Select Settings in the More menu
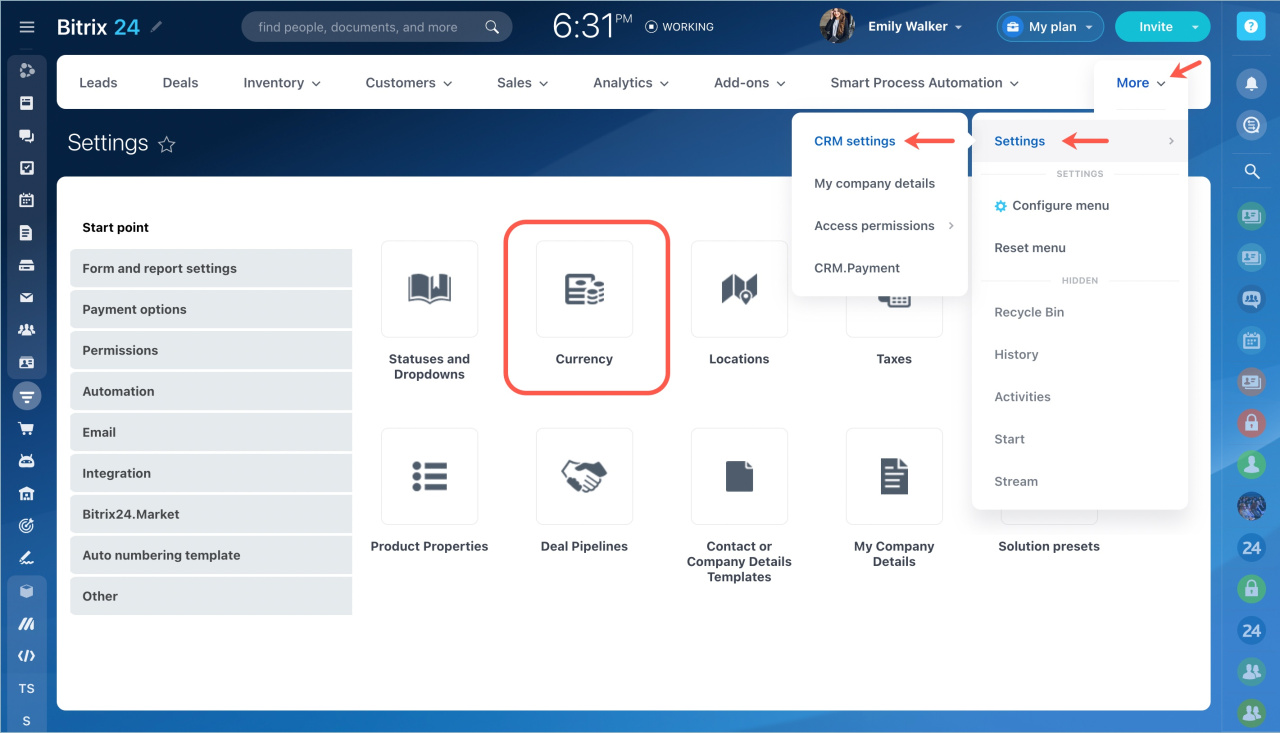Viewport: 1280px width, 733px height. pos(1080,141)
